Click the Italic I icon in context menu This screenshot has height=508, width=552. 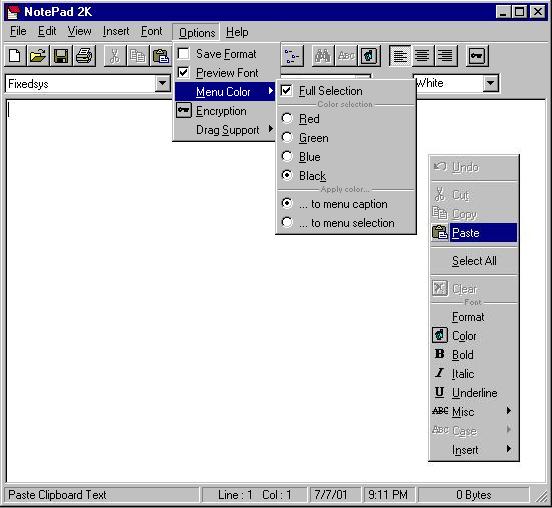pos(439,373)
